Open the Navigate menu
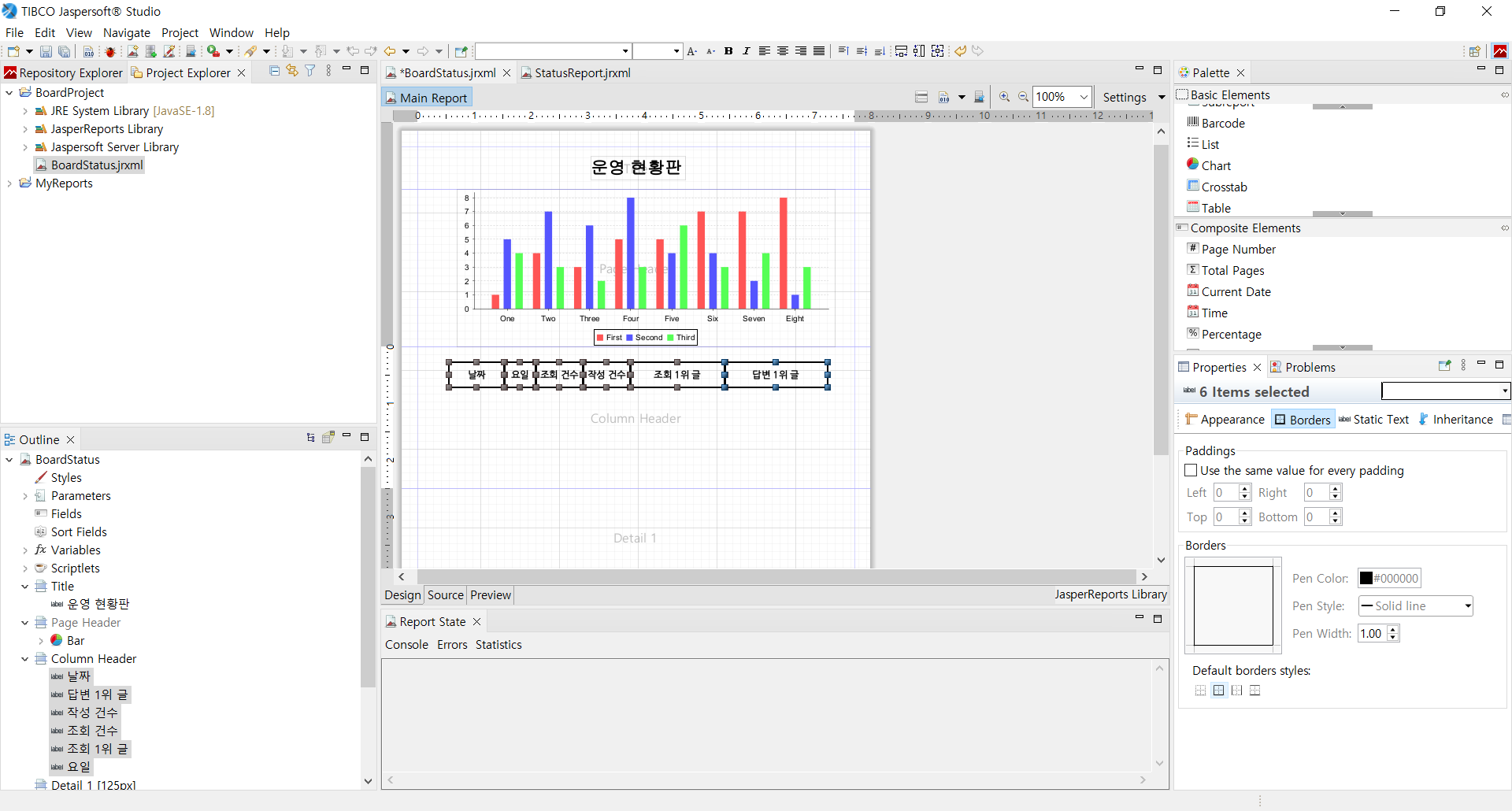The width and height of the screenshot is (1512, 811). pyautogui.click(x=127, y=32)
